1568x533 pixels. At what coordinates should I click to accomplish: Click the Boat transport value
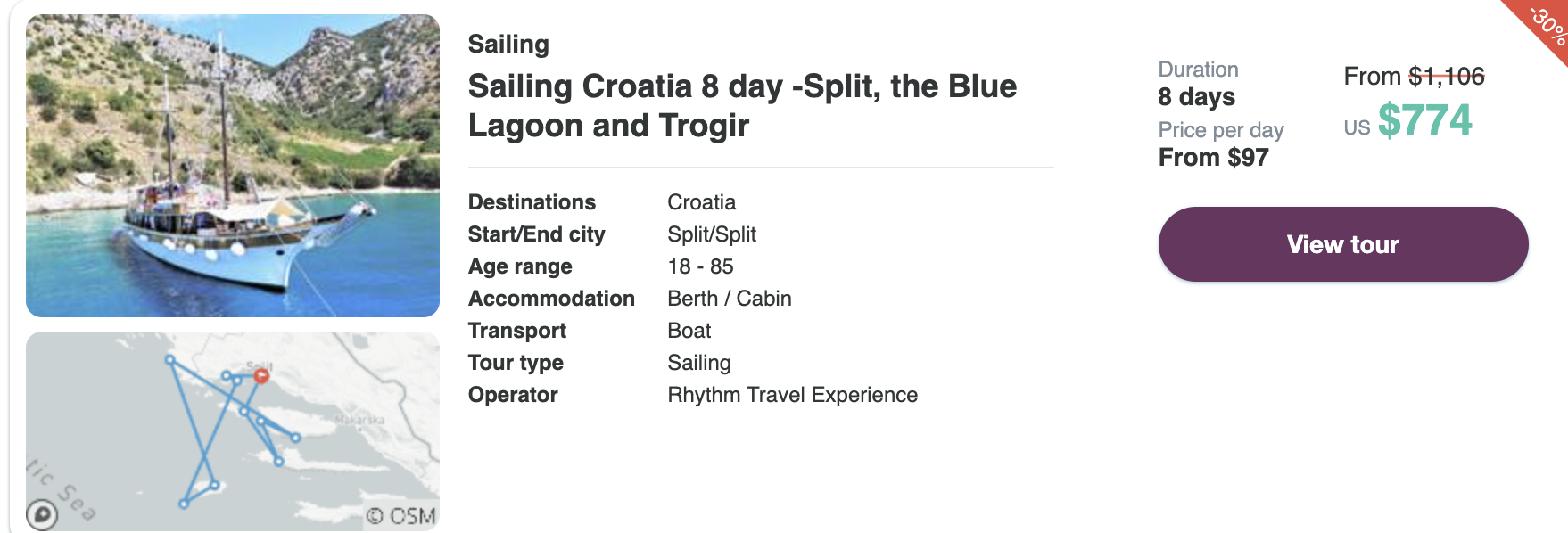click(689, 331)
